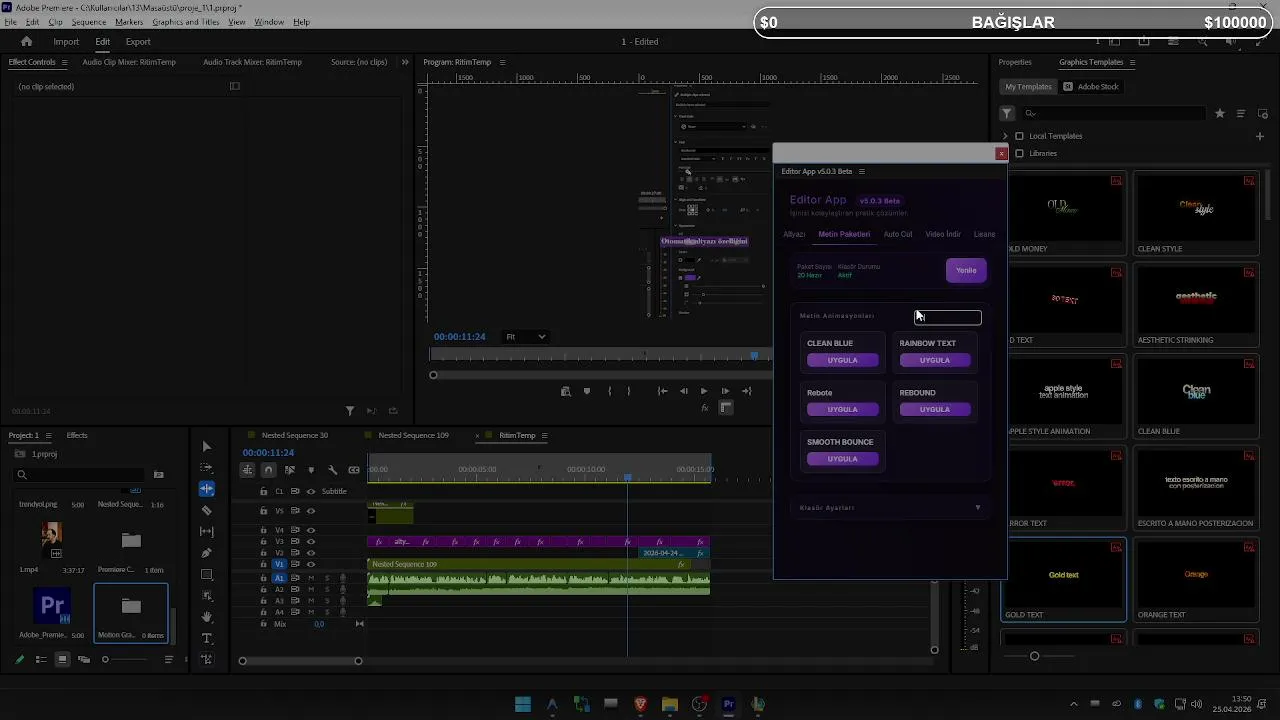
Task: Mark In in Program monitor
Action: pos(610,391)
